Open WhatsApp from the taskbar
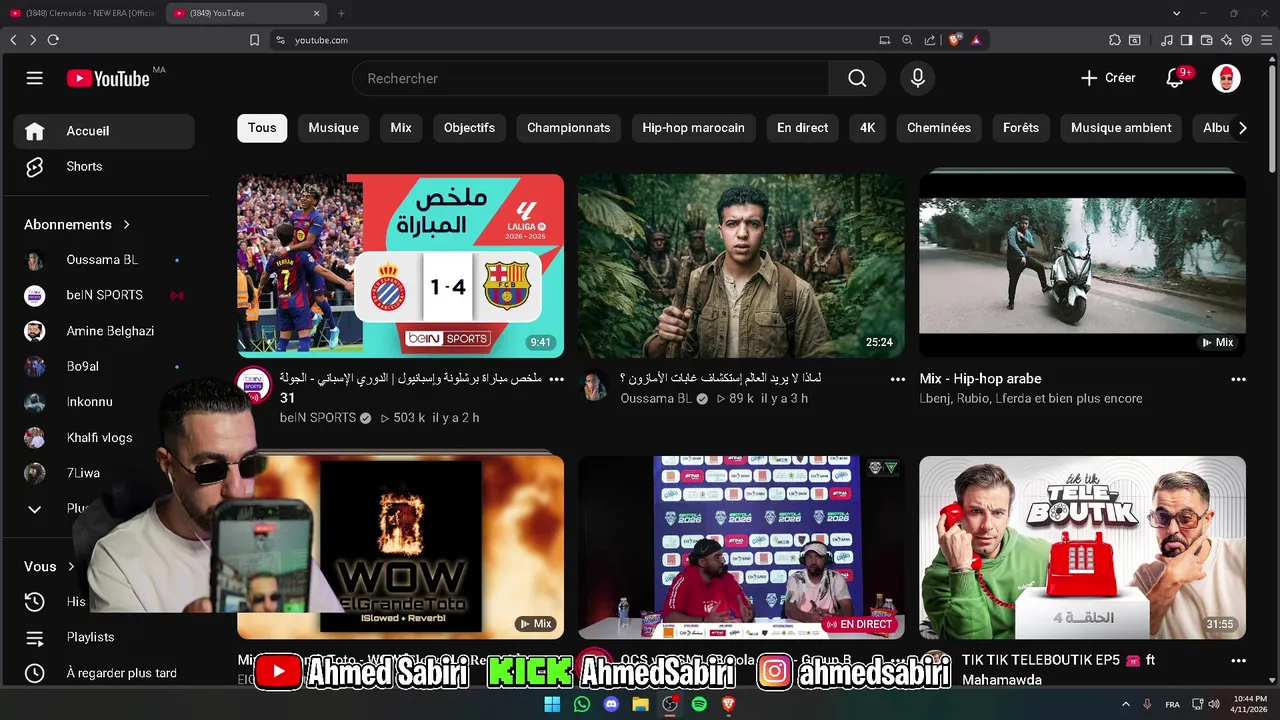The image size is (1280, 720). coord(582,704)
